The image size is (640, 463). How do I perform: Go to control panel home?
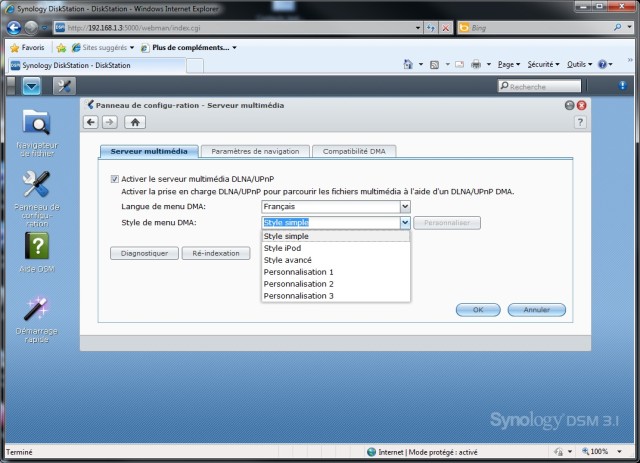pyautogui.click(x=135, y=122)
